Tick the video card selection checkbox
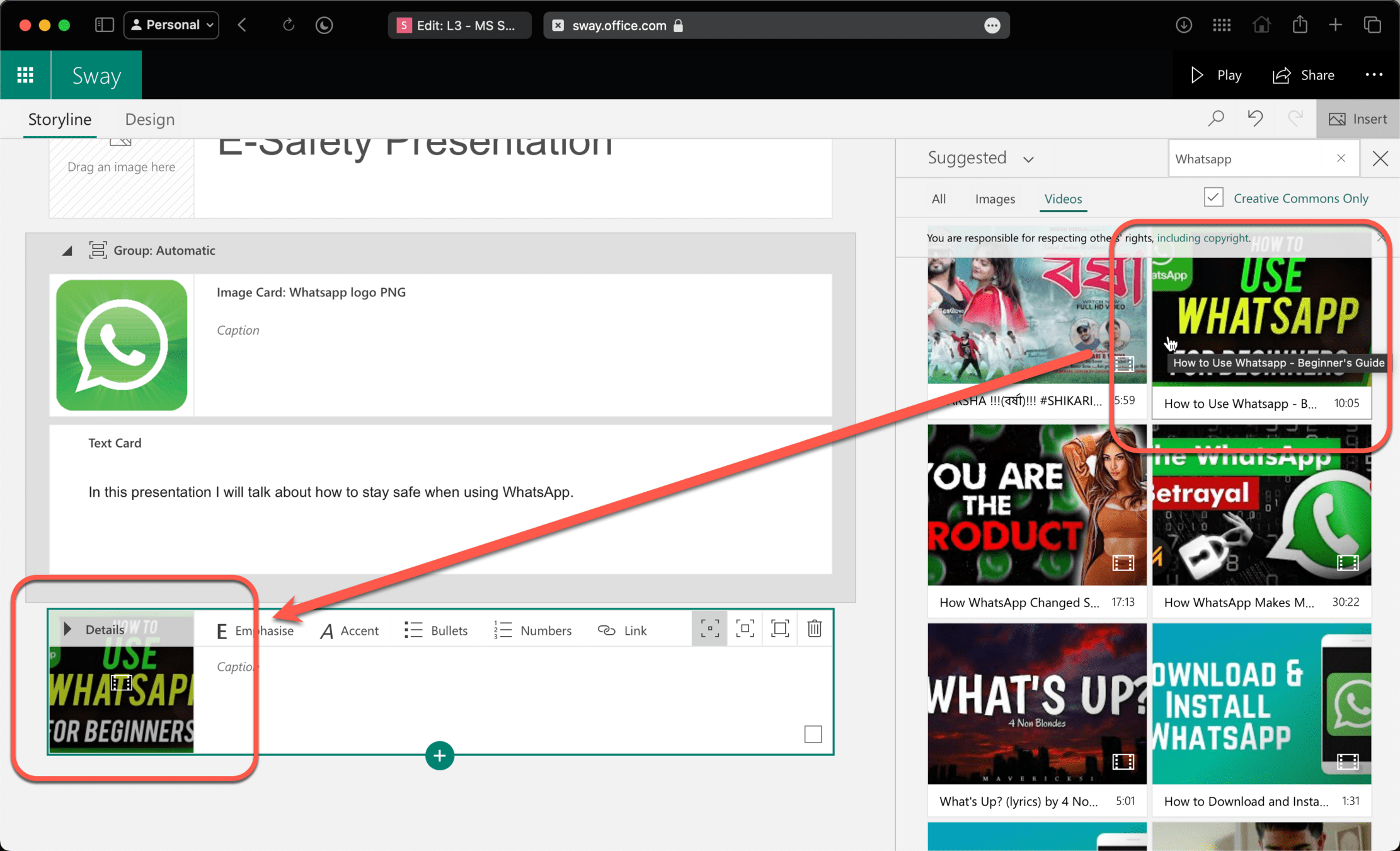The height and width of the screenshot is (851, 1400). [x=813, y=734]
